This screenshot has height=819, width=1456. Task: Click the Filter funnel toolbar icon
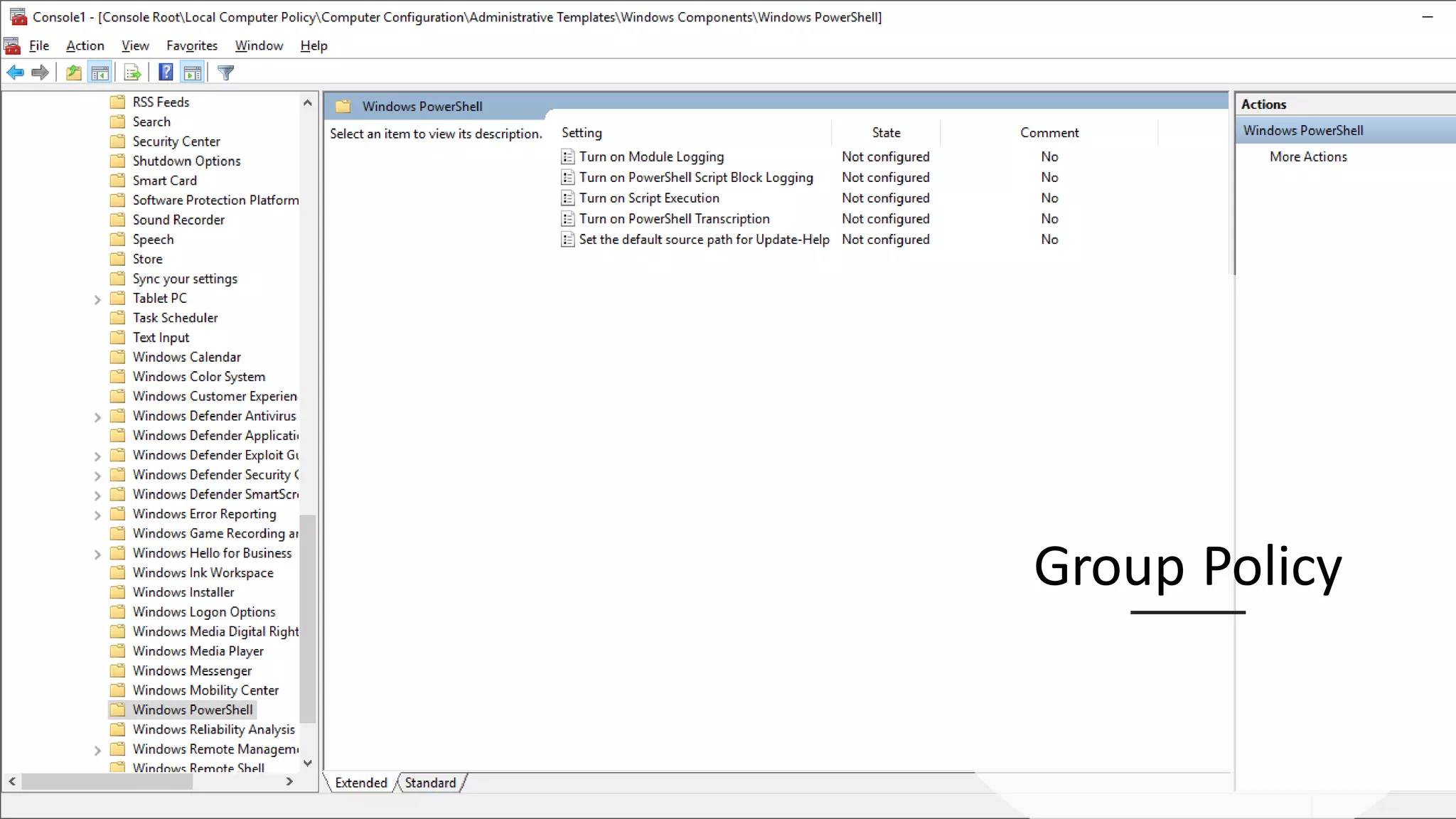coord(225,73)
